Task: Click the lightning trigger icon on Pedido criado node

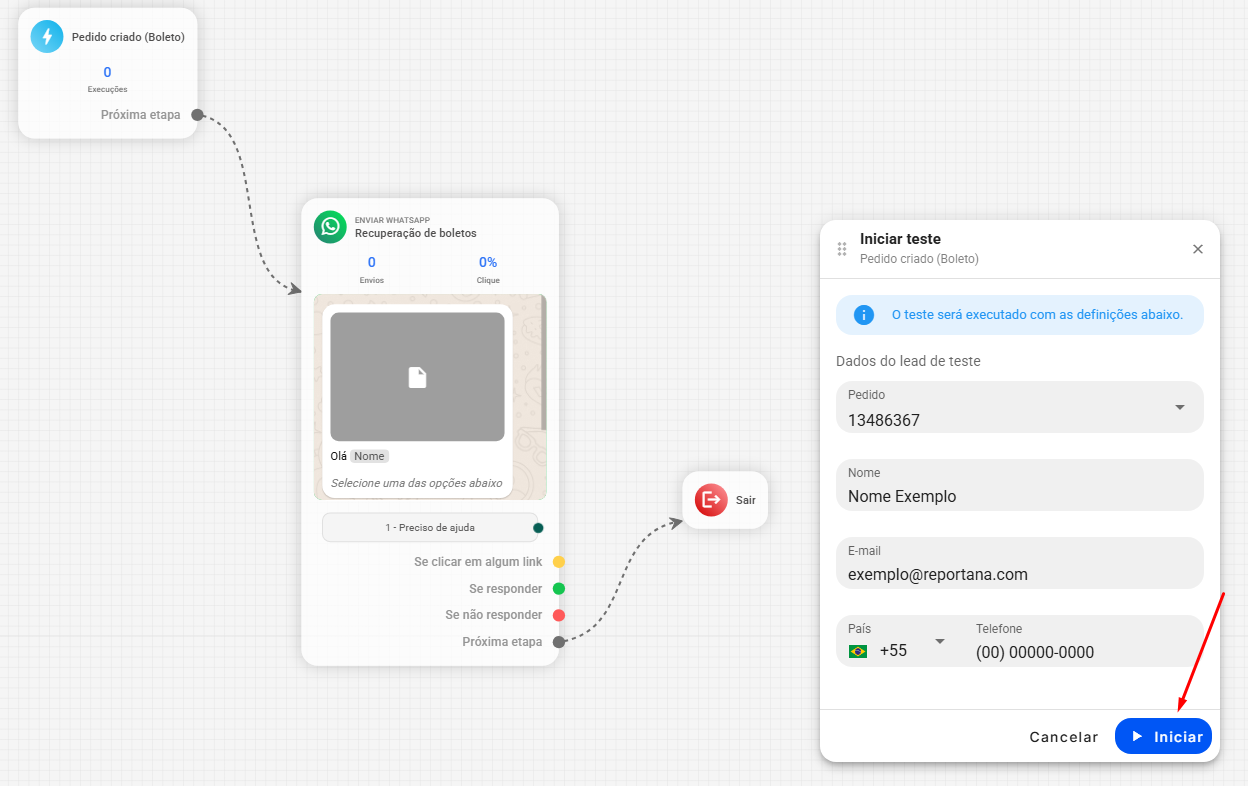Action: coord(47,37)
